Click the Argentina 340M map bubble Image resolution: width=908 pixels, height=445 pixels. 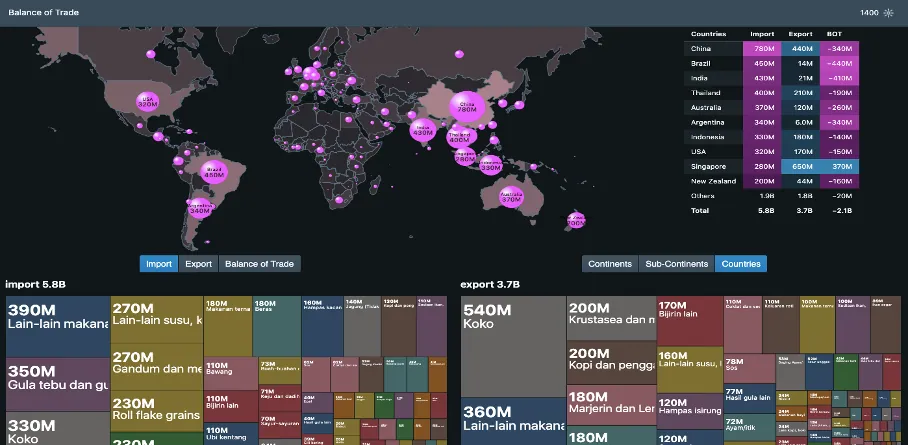coord(200,209)
